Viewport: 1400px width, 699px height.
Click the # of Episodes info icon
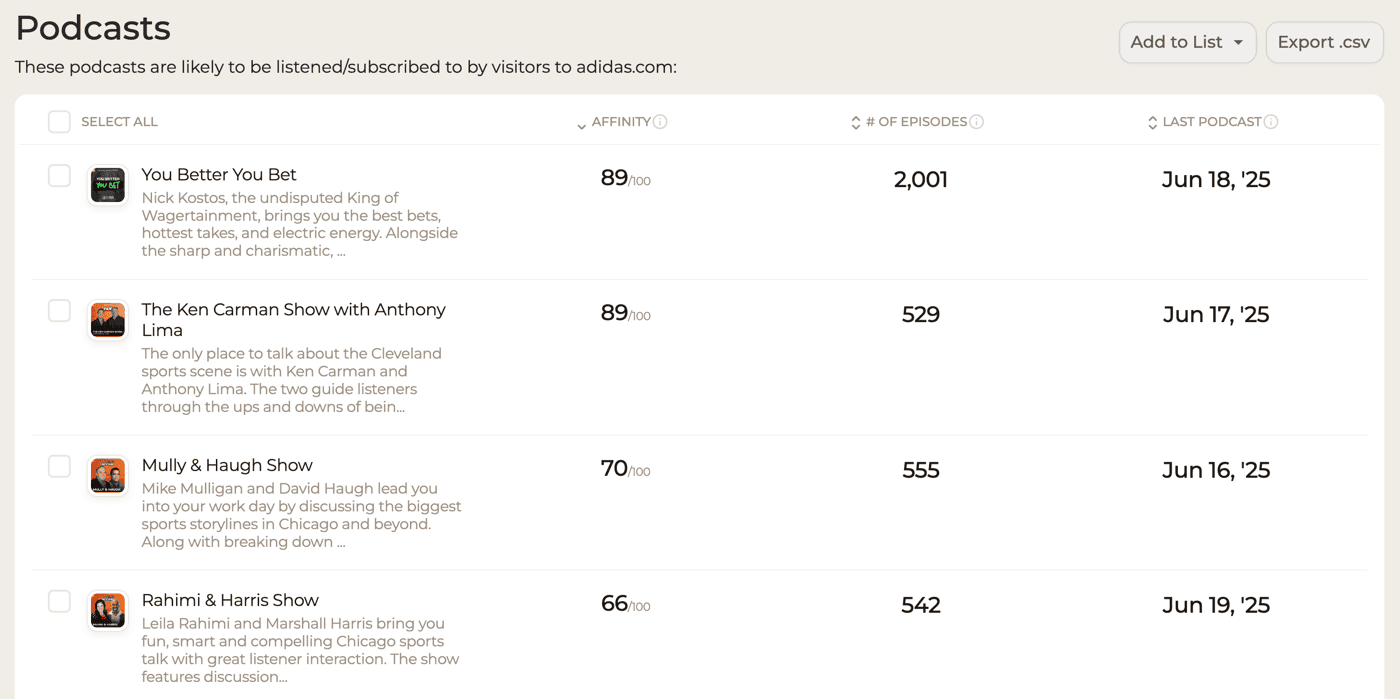977,122
